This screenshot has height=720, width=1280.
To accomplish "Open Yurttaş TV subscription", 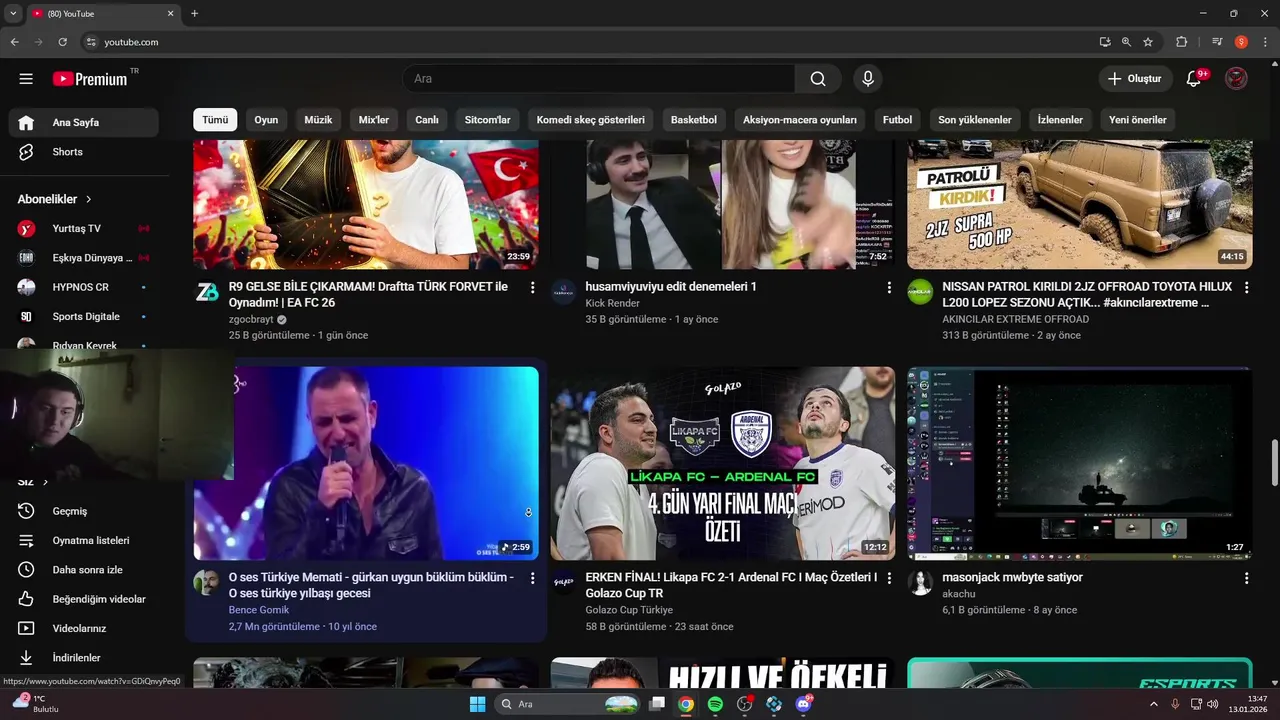I will pos(84,229).
